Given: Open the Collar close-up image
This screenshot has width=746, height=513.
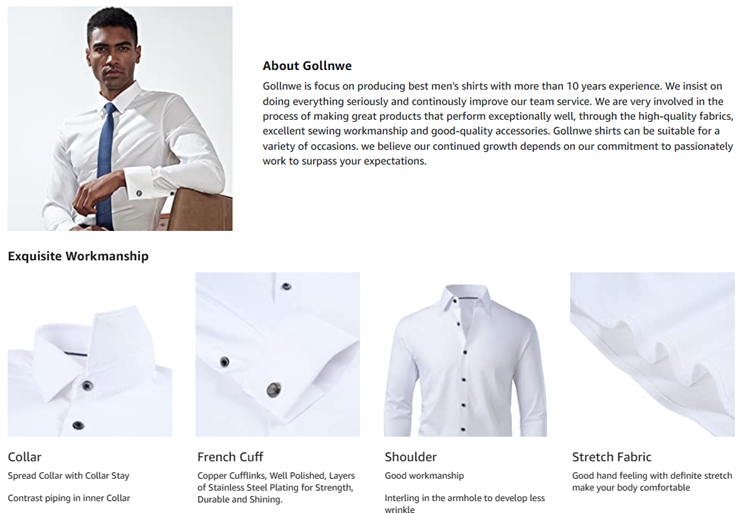Looking at the screenshot, I should [90, 354].
